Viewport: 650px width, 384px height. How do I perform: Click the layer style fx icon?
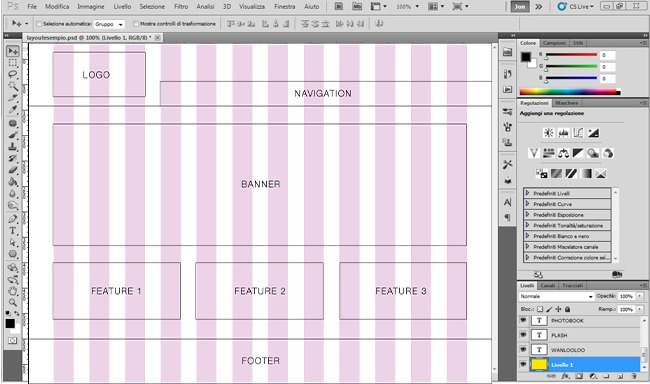tap(565, 376)
